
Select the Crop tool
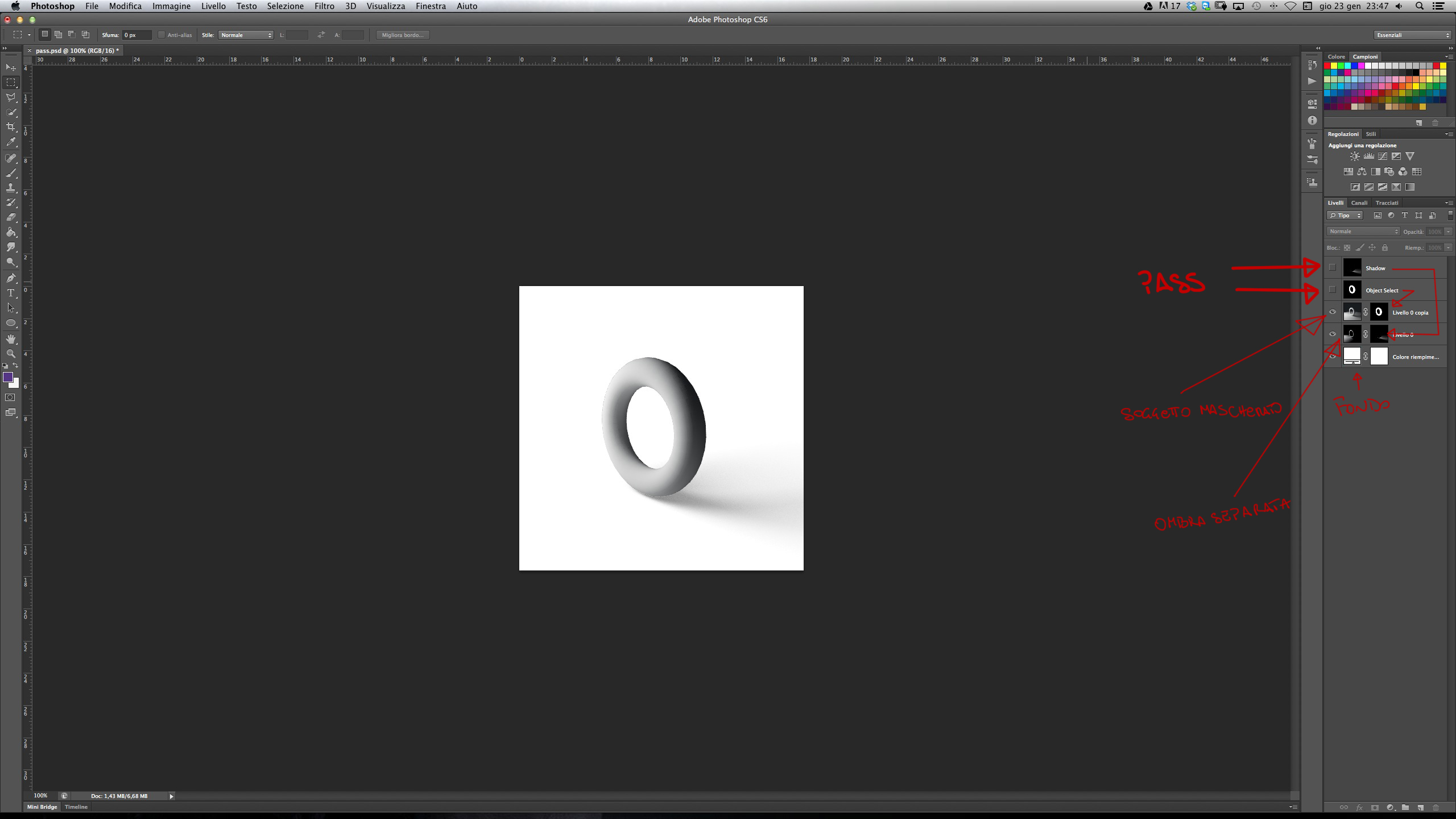(x=11, y=127)
